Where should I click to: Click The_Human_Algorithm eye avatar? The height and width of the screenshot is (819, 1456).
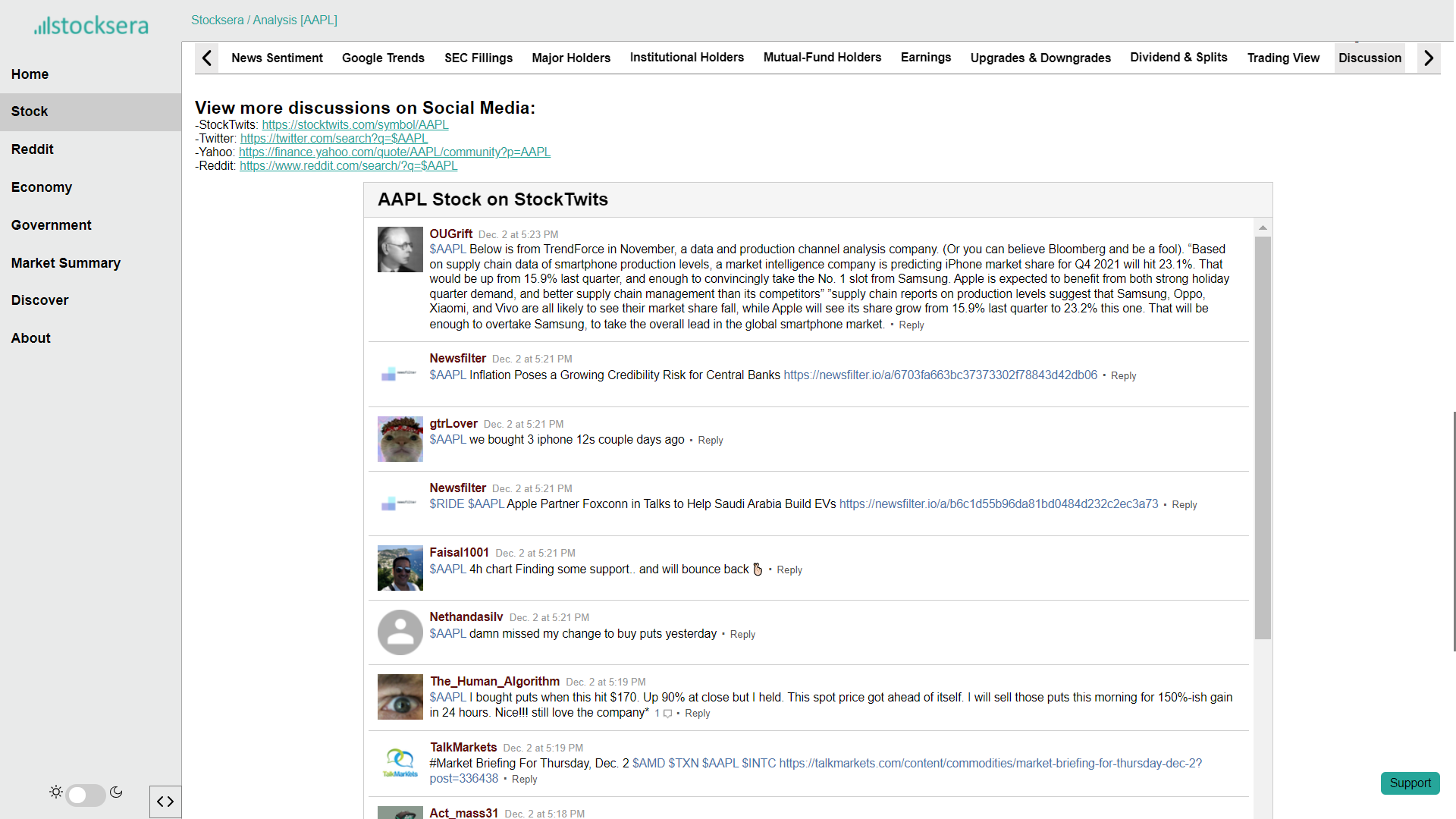[400, 697]
